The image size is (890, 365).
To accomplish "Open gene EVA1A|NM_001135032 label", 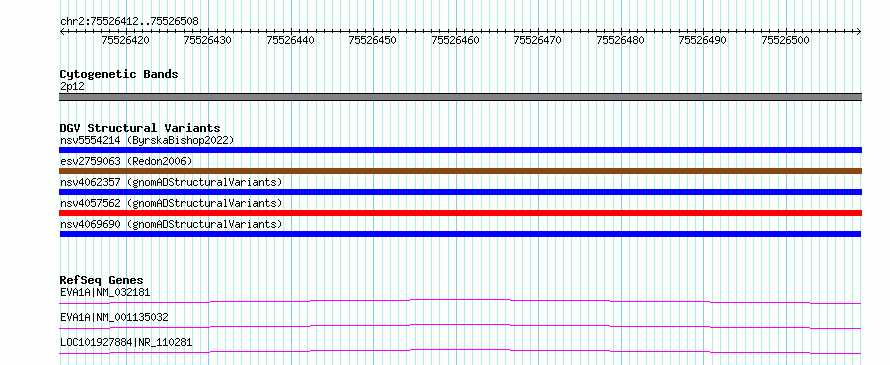I will (x=114, y=317).
